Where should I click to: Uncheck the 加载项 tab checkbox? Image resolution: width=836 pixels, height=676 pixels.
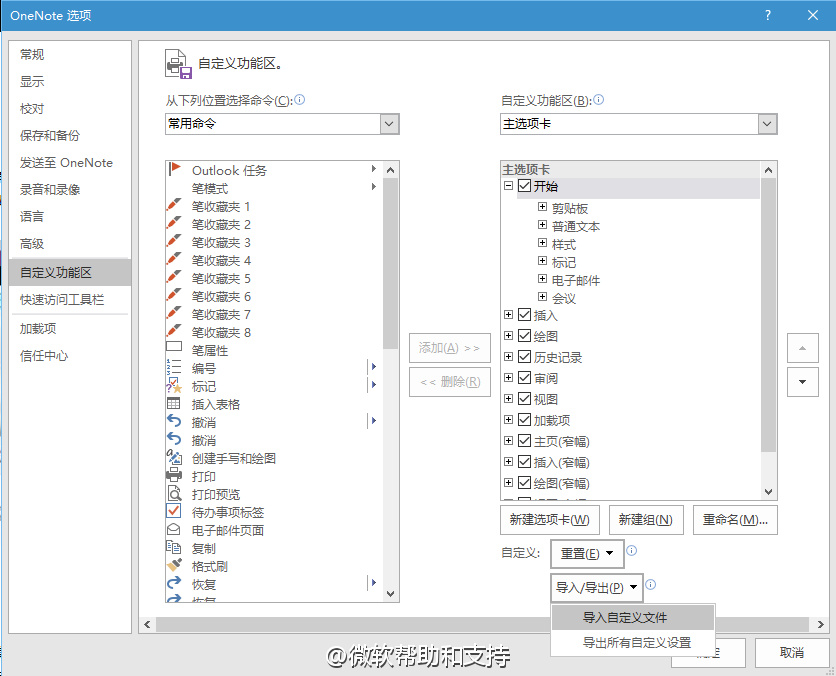[525, 420]
